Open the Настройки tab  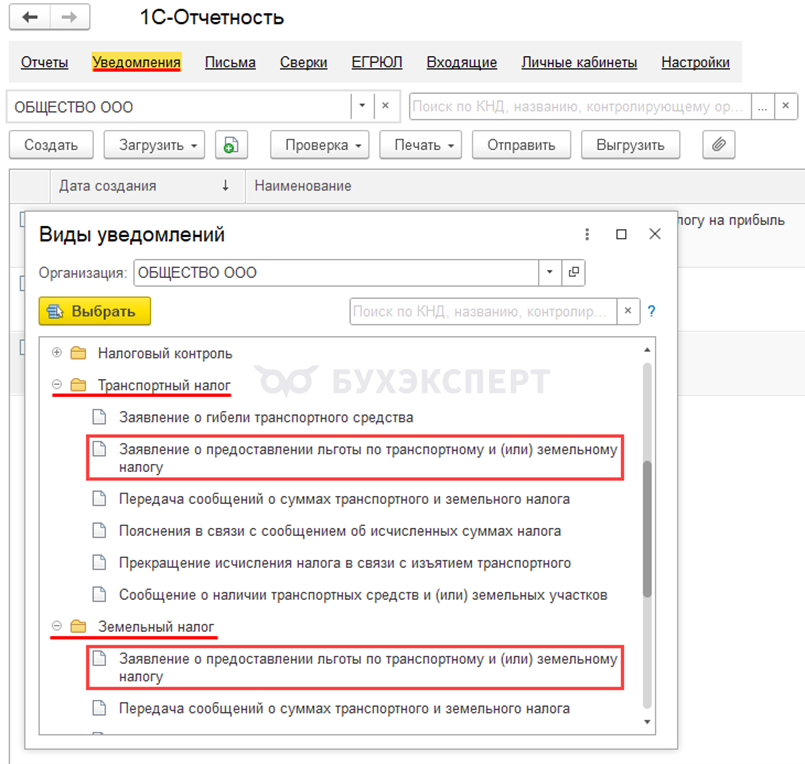coord(695,62)
